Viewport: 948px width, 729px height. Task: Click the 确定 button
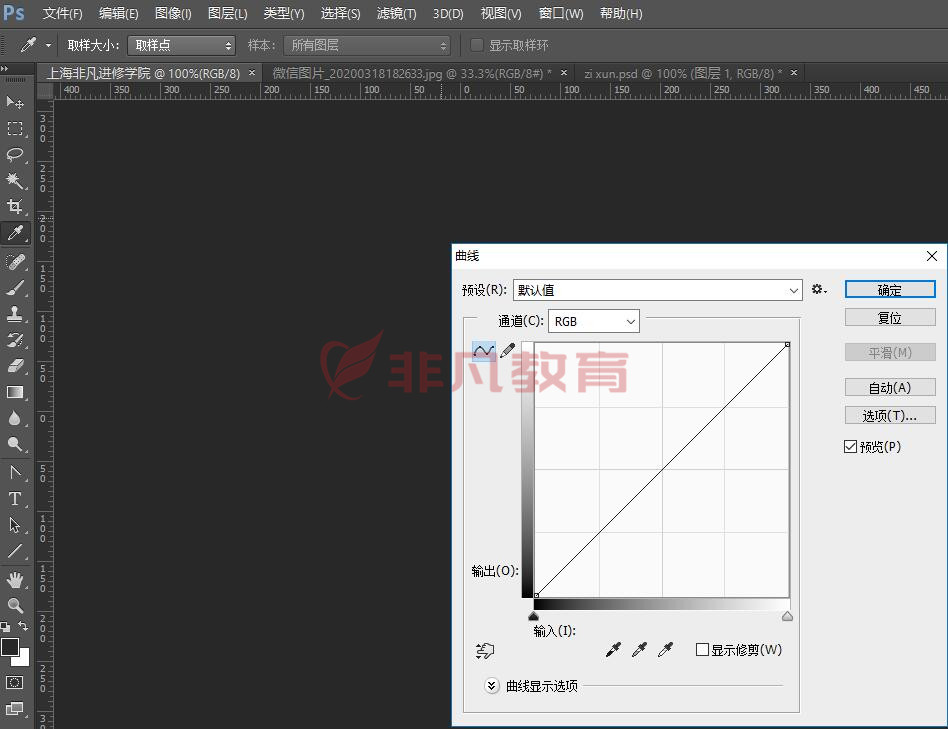tap(890, 290)
